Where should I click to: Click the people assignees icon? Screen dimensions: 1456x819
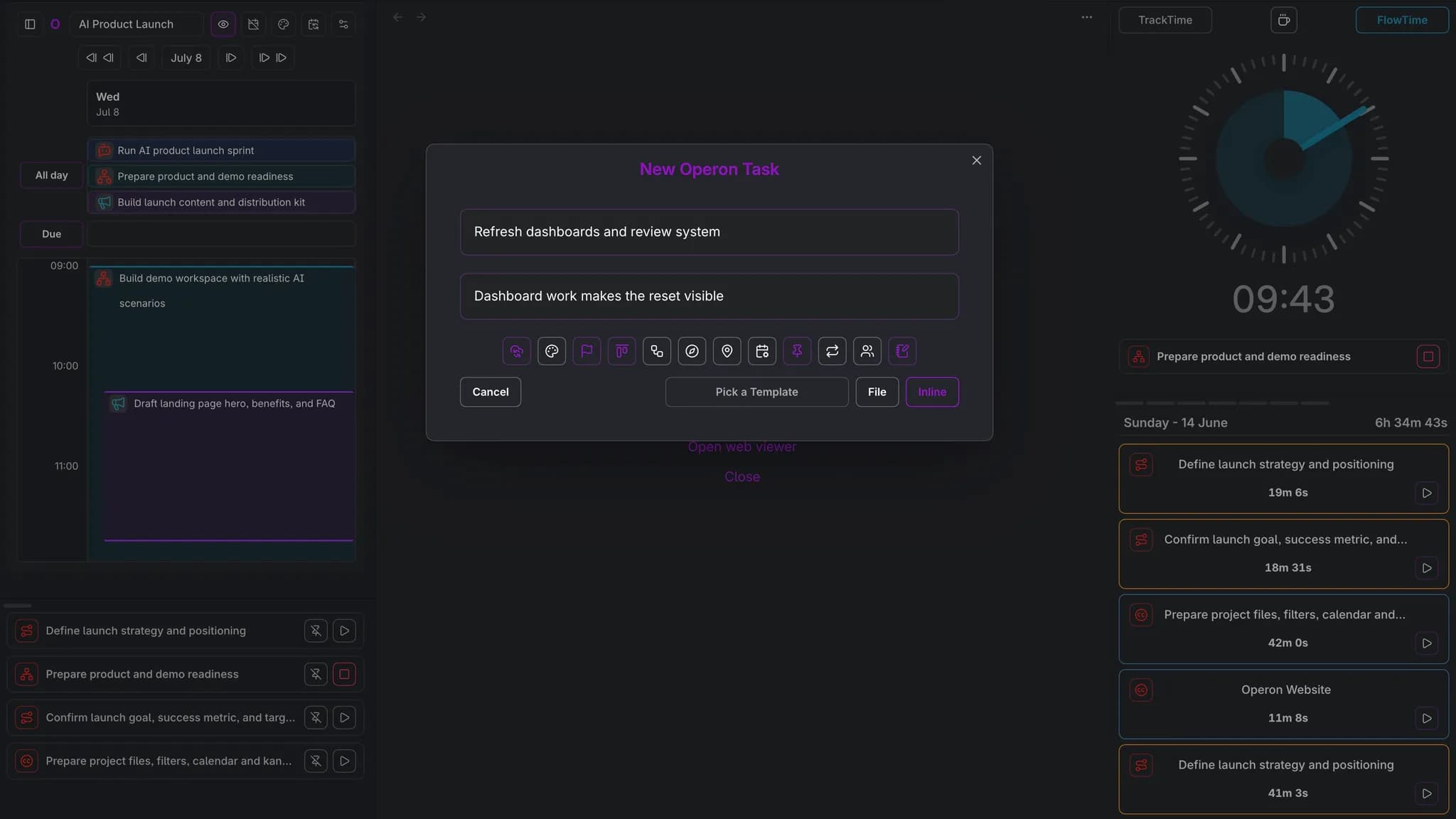point(867,350)
